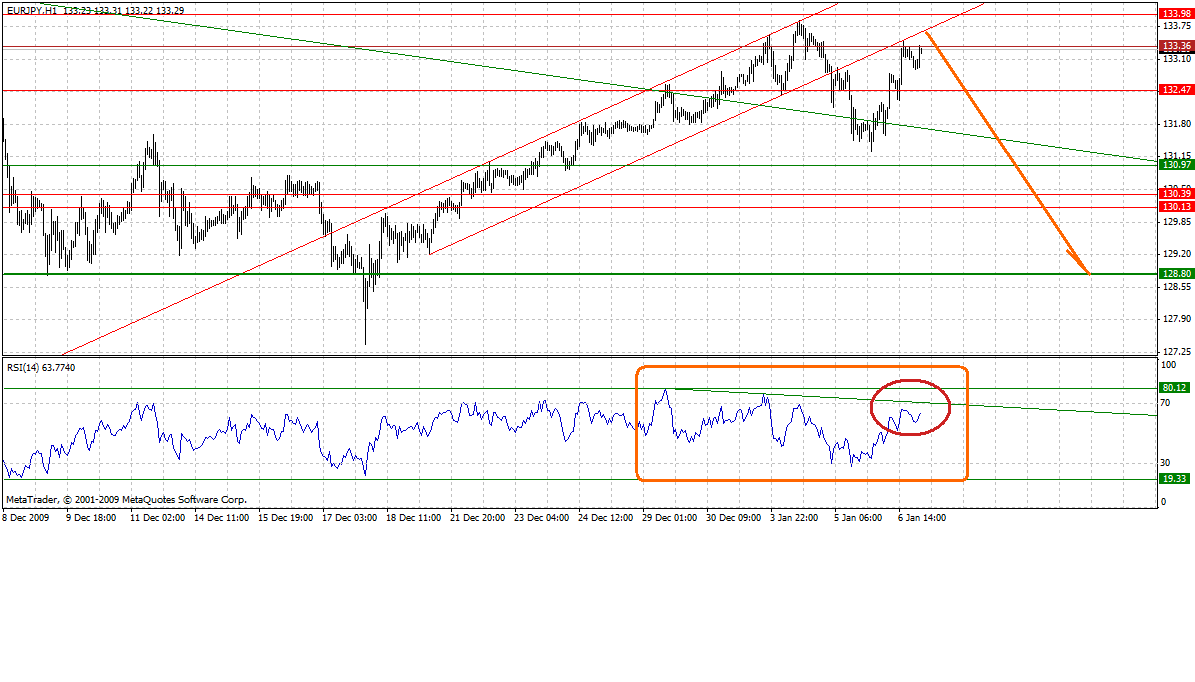Select the 19.33 RSI level label
Viewport: 1195px width, 682px height.
tap(1174, 479)
